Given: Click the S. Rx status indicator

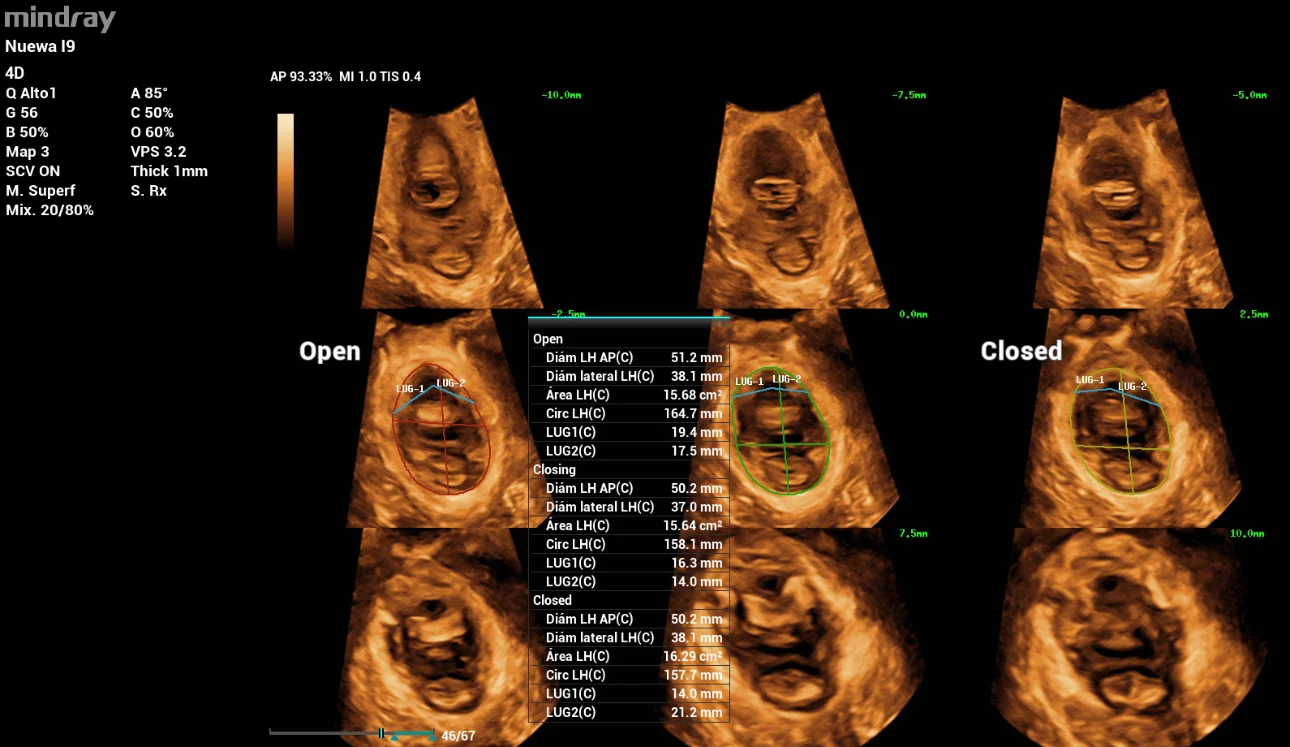Looking at the screenshot, I should [149, 190].
